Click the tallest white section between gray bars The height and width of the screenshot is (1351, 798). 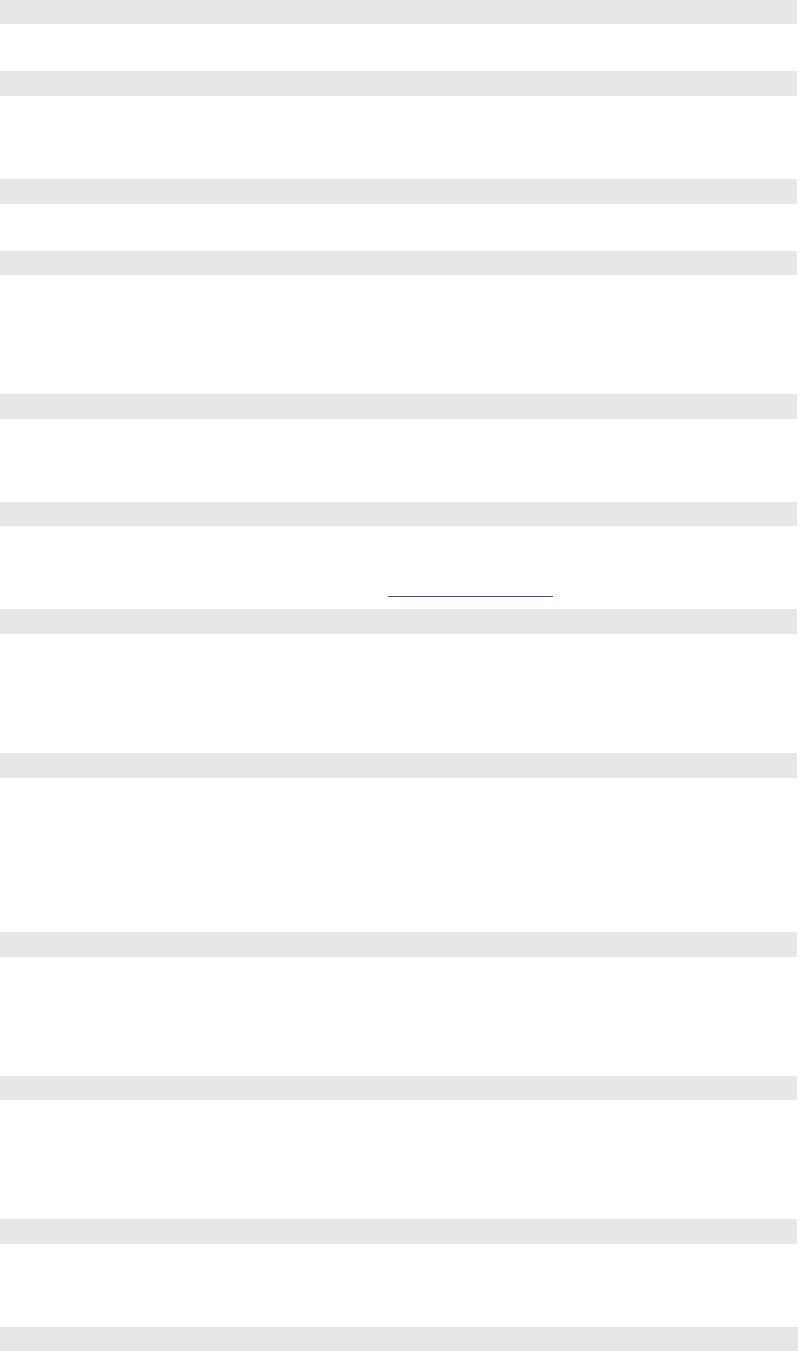pos(399,855)
